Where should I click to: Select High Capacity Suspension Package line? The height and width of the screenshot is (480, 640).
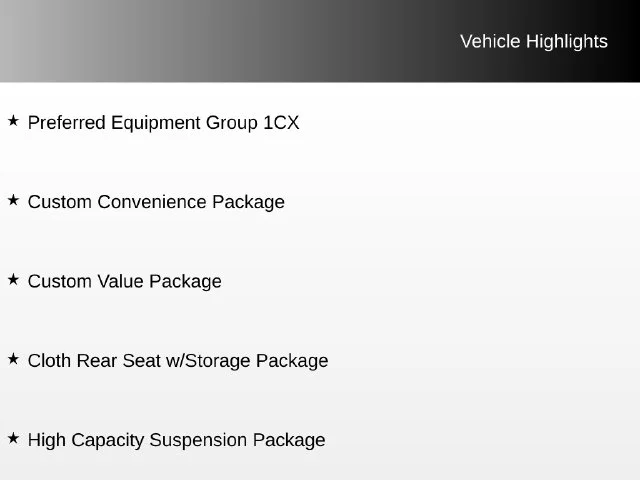176,440
